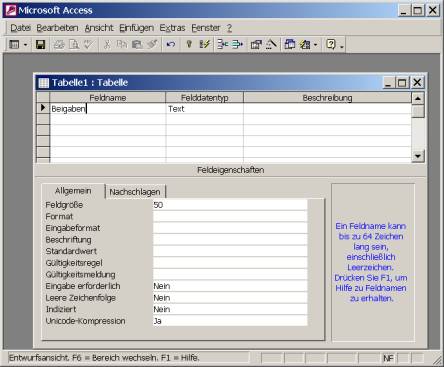Click the Beigaben field name cell
Viewport: 444px width, 367px height.
[108, 109]
